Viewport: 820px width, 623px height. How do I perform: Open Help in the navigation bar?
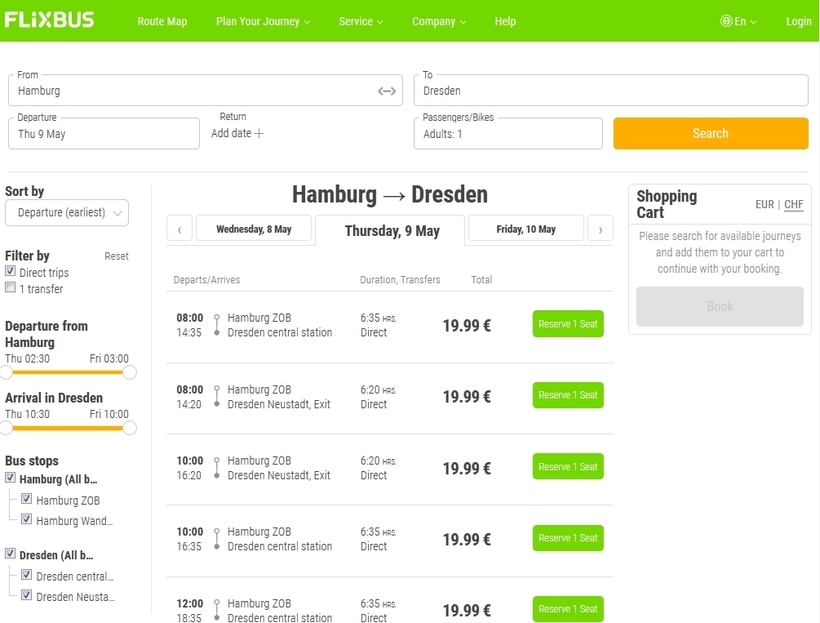[505, 21]
